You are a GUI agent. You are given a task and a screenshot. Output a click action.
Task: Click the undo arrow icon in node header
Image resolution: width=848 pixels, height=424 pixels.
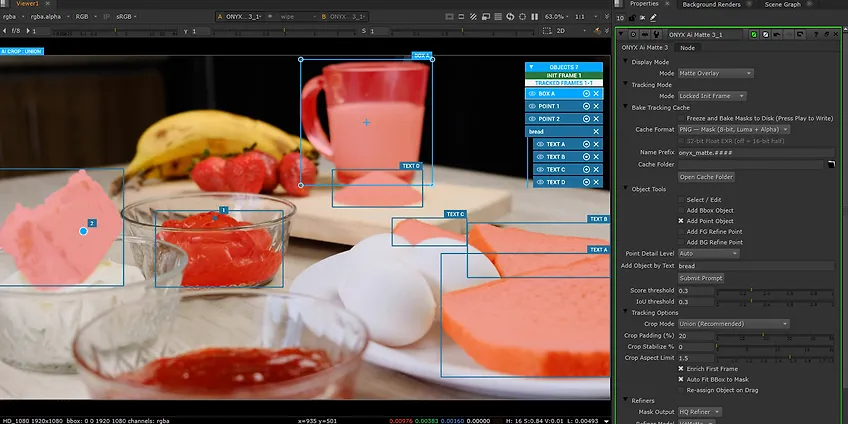(777, 35)
